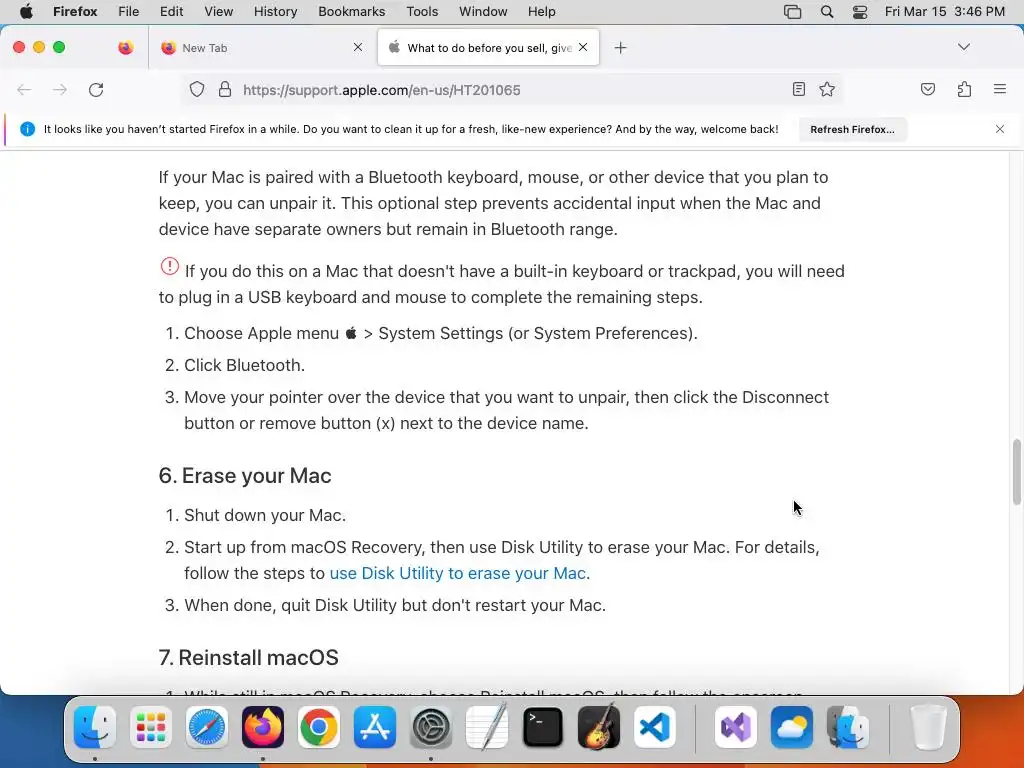Viewport: 1024px width, 768px height.
Task: Click the page vertical scrollbar thumb
Action: click(1016, 472)
